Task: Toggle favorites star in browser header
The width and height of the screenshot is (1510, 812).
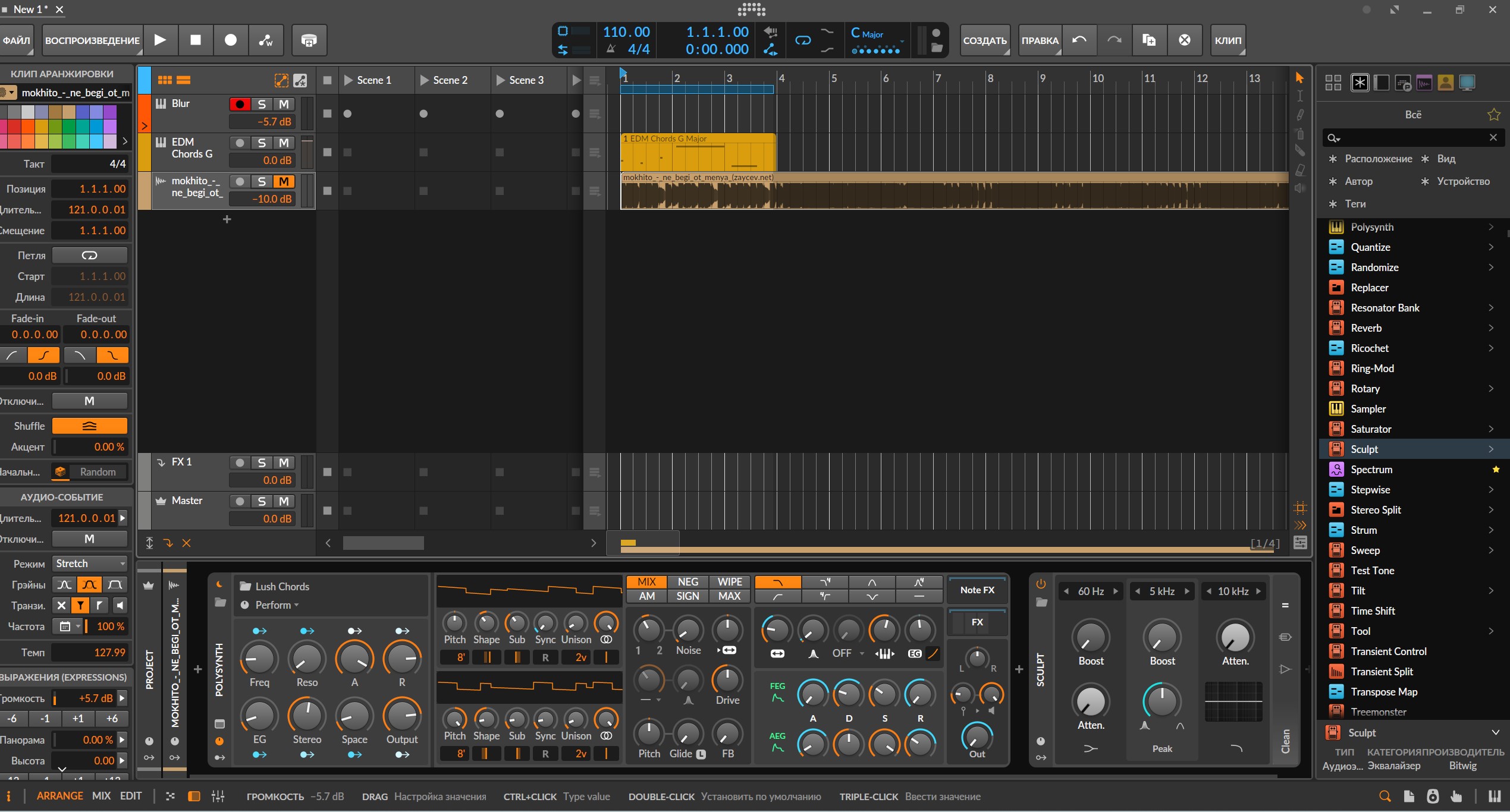Action: pos(1493,114)
